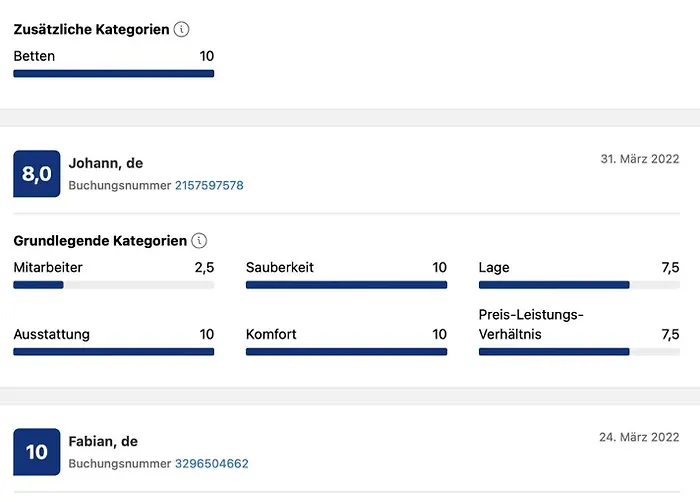This screenshot has width=700, height=500.
Task: Click info icon beside Grundlegende Kategorien
Action: point(199,241)
